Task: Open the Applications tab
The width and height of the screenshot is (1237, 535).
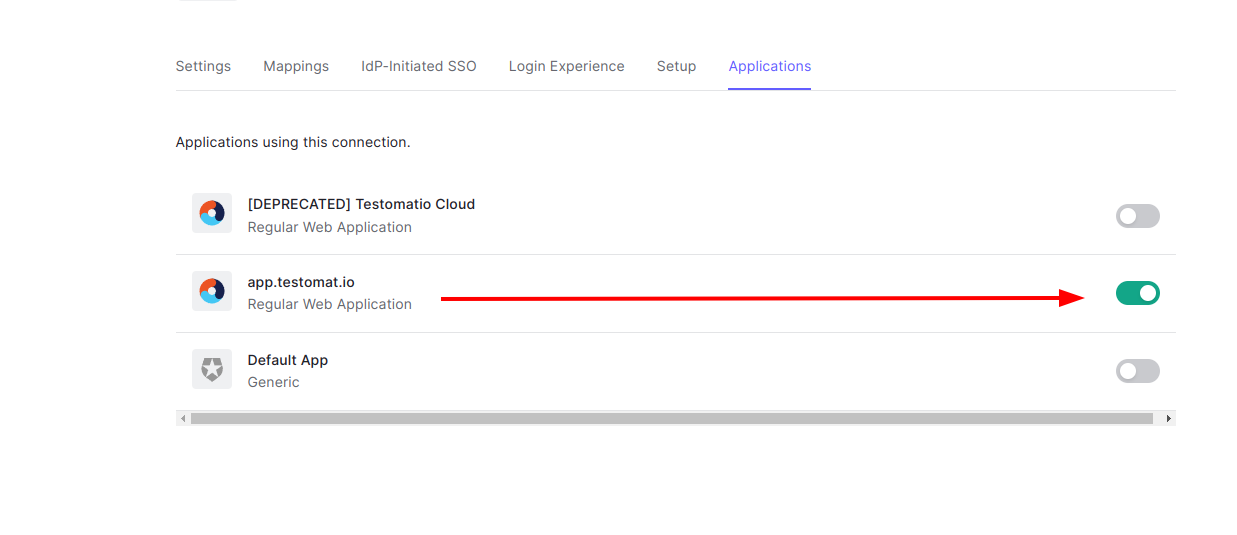Action: point(770,66)
